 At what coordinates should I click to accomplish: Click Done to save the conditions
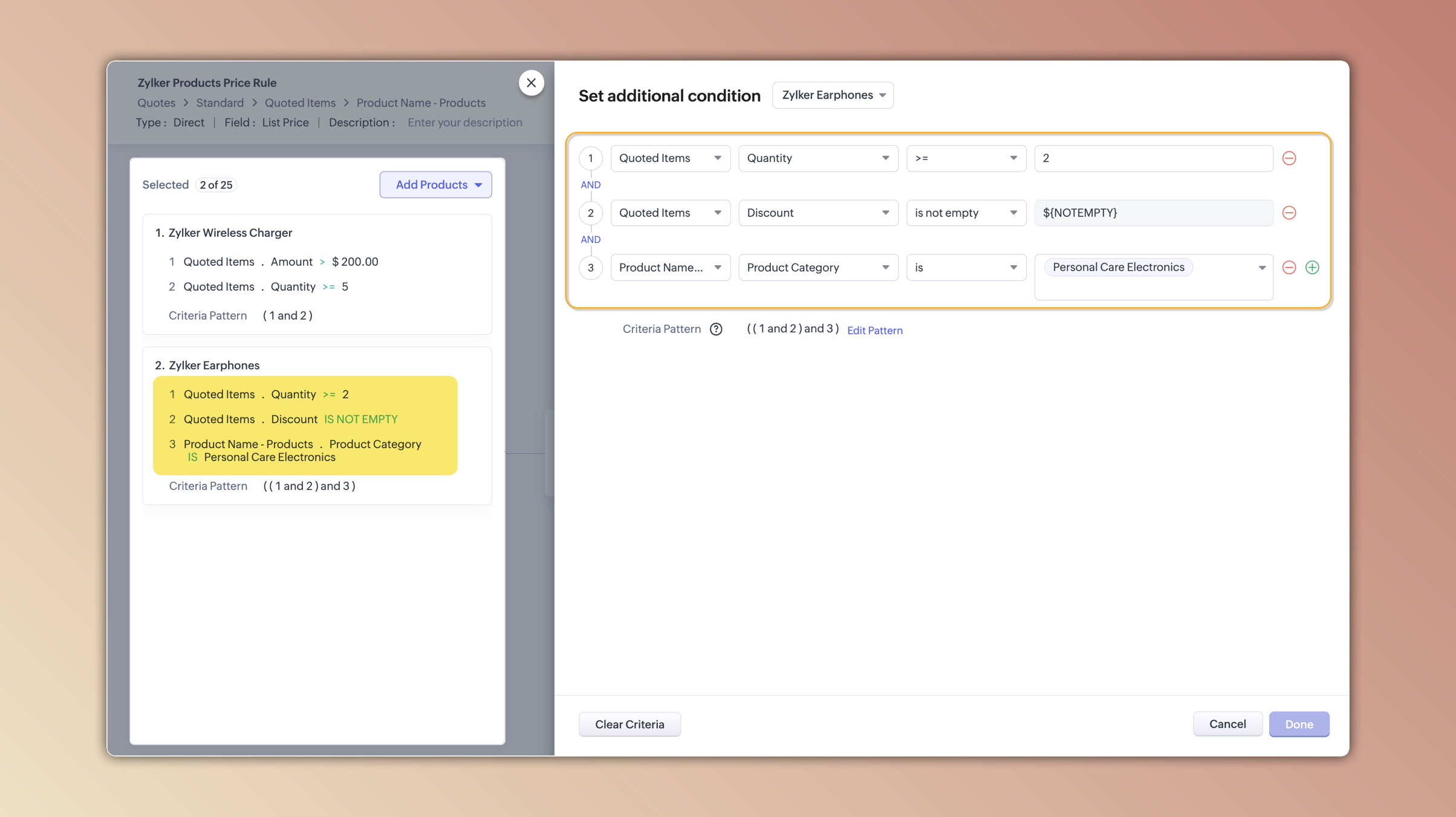point(1299,724)
